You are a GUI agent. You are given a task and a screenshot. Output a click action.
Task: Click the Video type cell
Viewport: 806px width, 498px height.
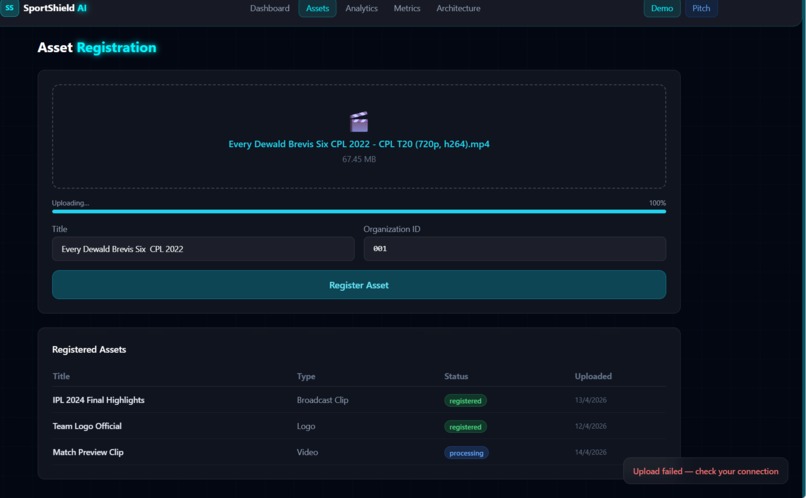tap(307, 452)
